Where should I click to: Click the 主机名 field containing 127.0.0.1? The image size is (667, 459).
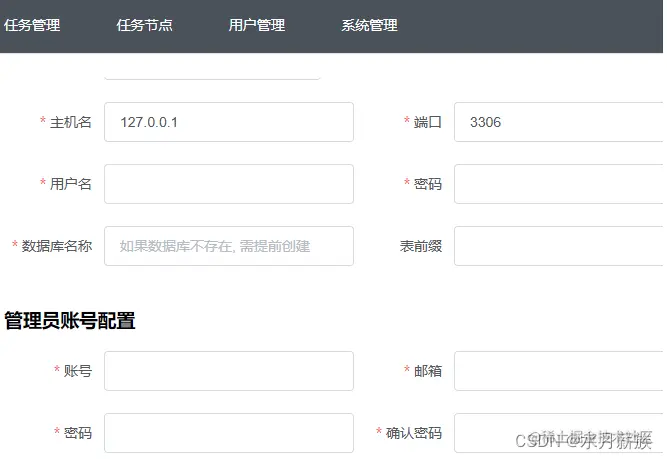[229, 122]
